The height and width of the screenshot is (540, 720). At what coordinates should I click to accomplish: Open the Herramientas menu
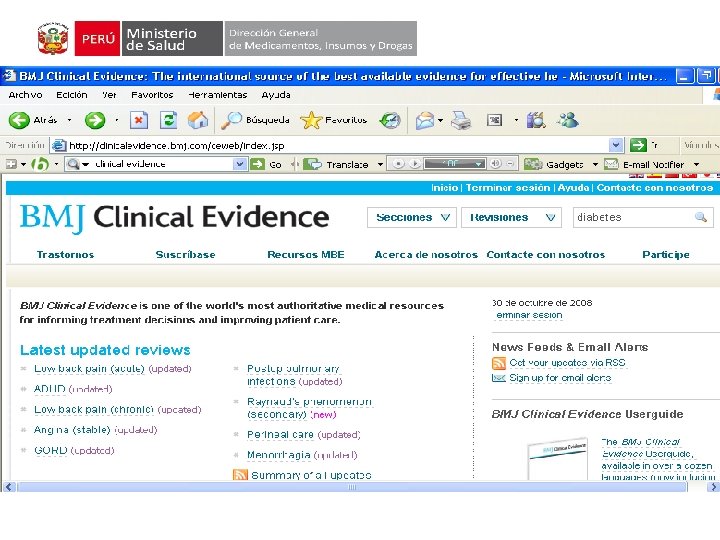click(218, 95)
